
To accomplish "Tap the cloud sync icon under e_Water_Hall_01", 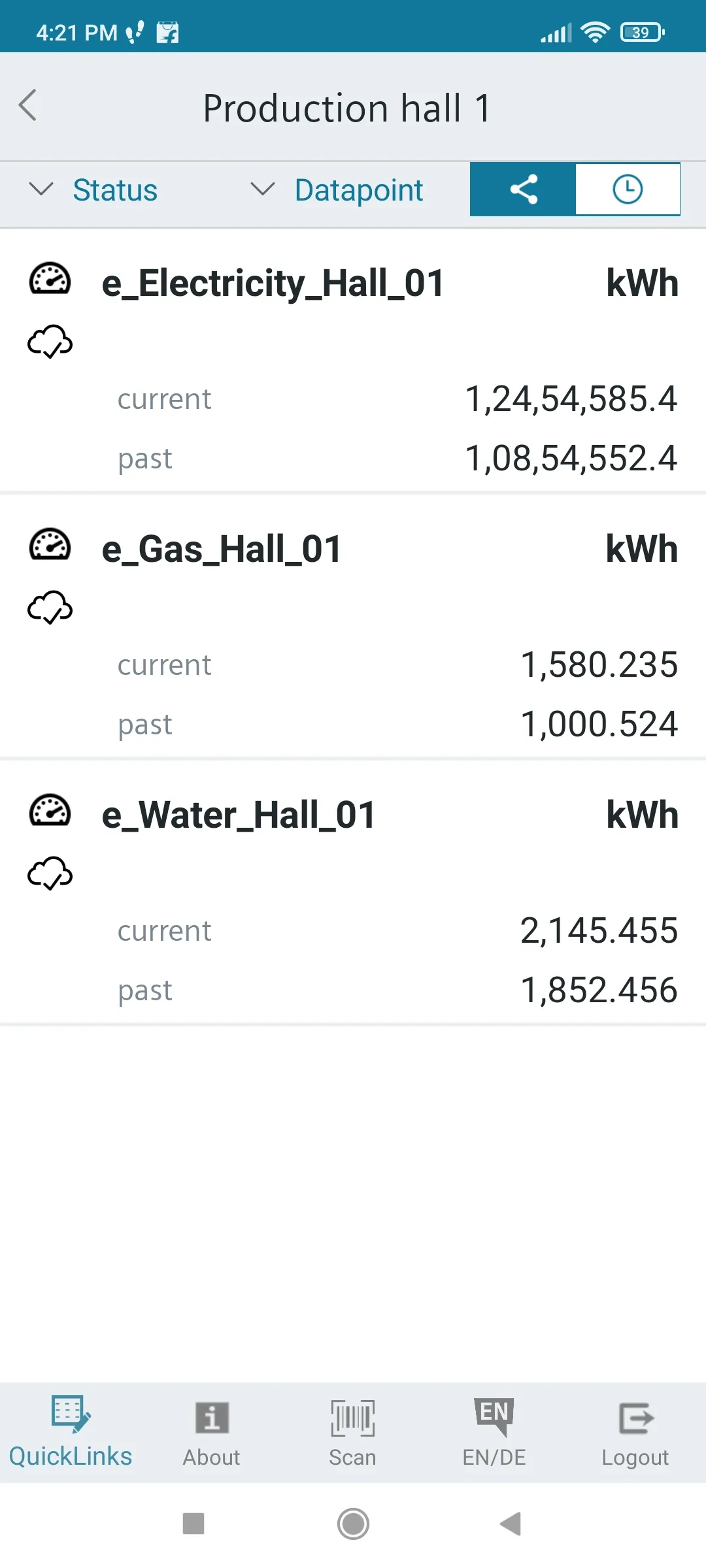I will [x=50, y=873].
